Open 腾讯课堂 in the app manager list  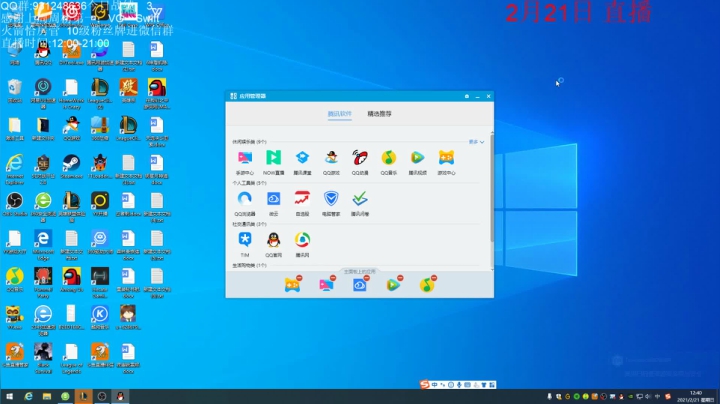(x=302, y=158)
